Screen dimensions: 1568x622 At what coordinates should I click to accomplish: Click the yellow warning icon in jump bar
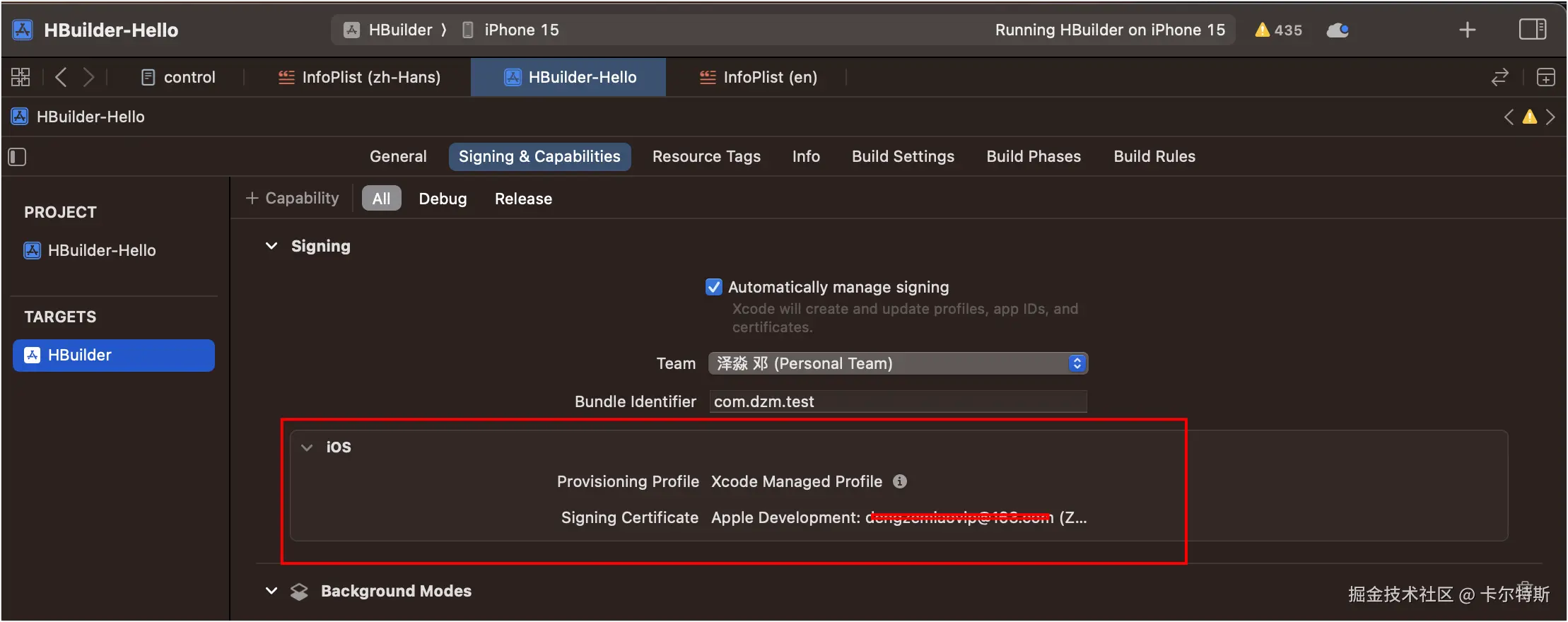click(x=1529, y=117)
